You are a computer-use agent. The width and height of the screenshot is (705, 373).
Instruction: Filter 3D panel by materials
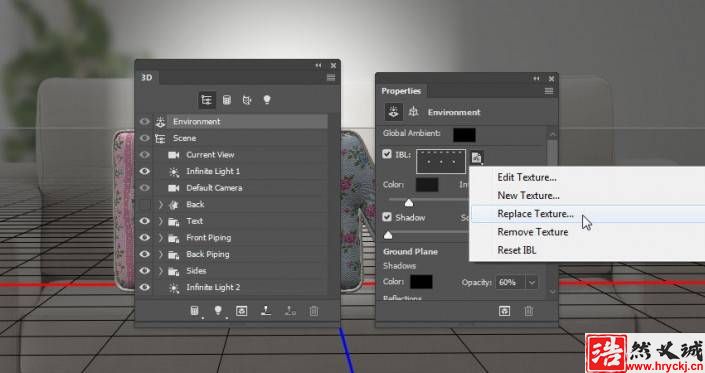tap(247, 100)
